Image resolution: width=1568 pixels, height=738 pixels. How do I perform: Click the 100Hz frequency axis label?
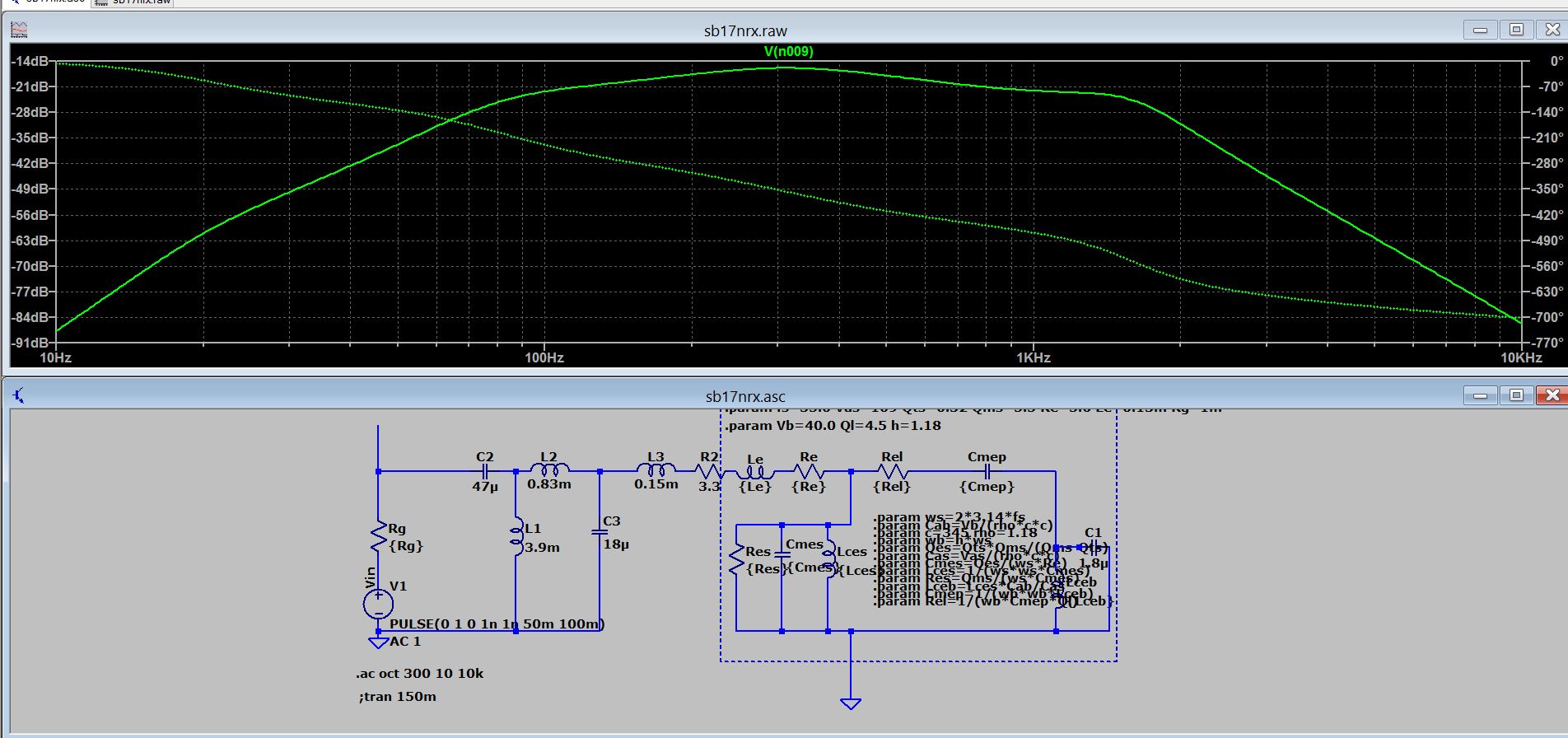click(544, 357)
